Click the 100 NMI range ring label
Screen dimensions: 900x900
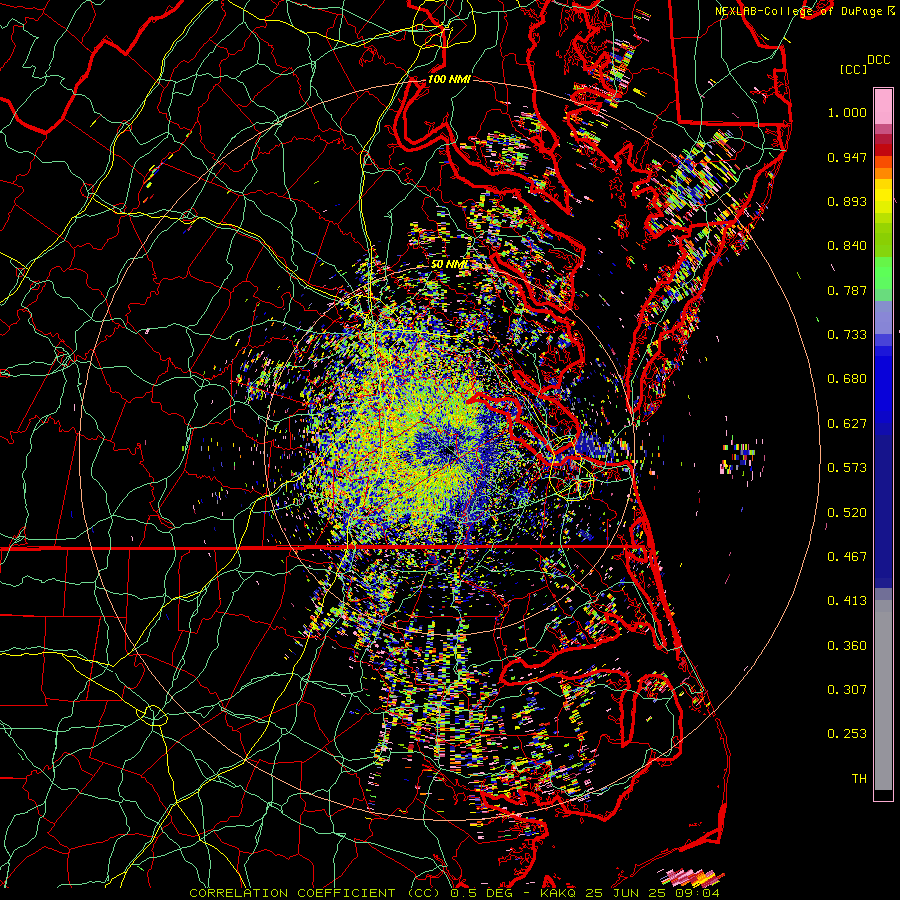(449, 79)
